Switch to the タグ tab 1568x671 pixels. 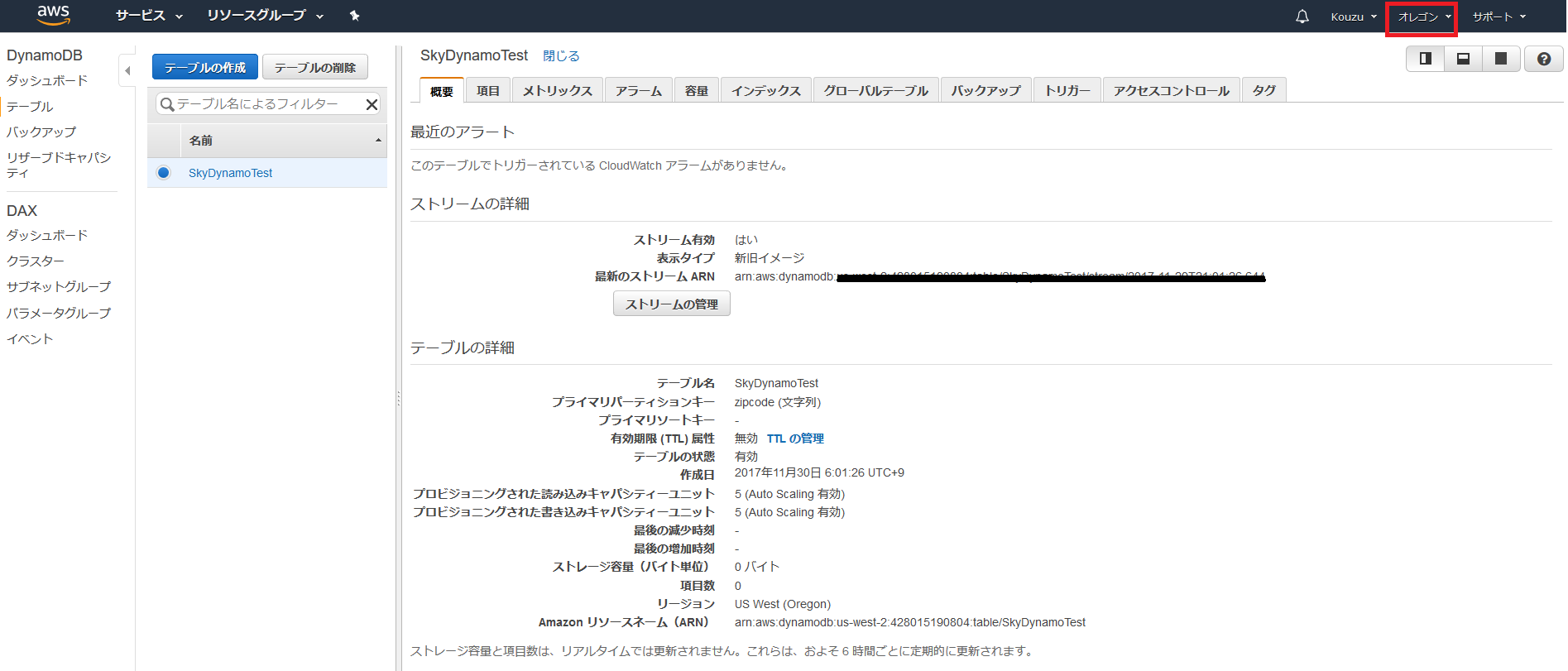[x=1264, y=90]
